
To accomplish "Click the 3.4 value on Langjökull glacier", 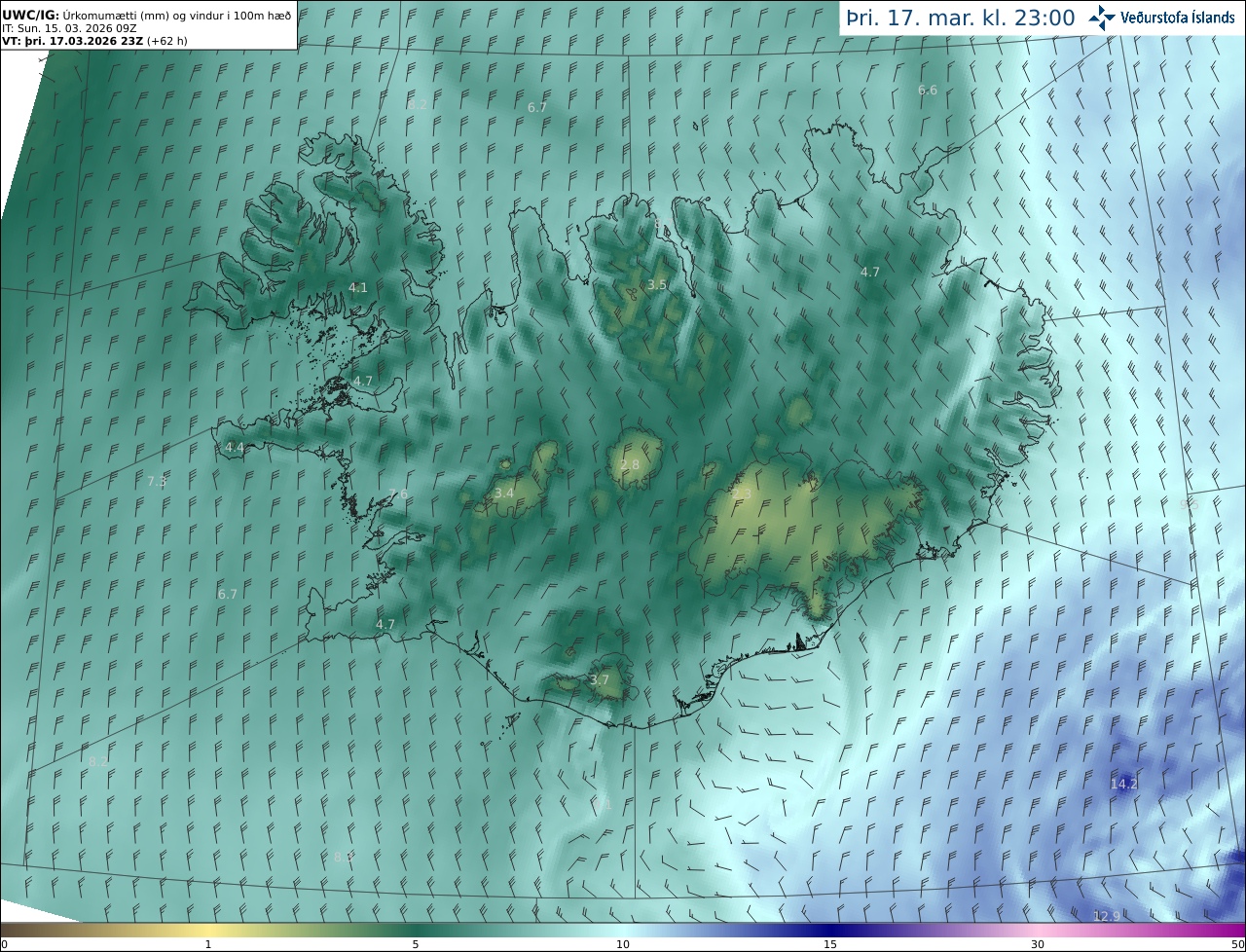I will pyautogui.click(x=504, y=494).
